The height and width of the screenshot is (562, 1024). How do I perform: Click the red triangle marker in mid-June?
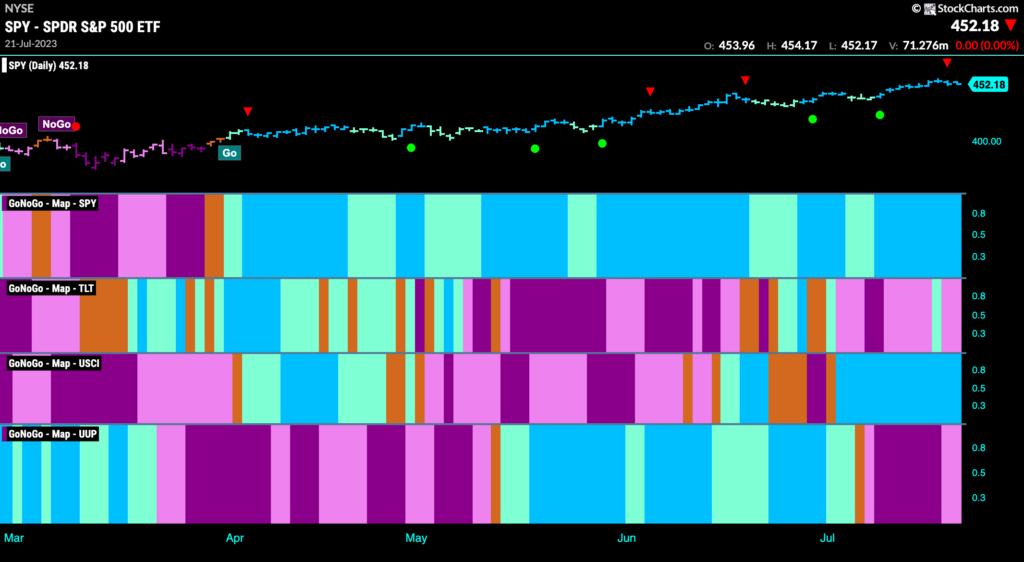[745, 80]
